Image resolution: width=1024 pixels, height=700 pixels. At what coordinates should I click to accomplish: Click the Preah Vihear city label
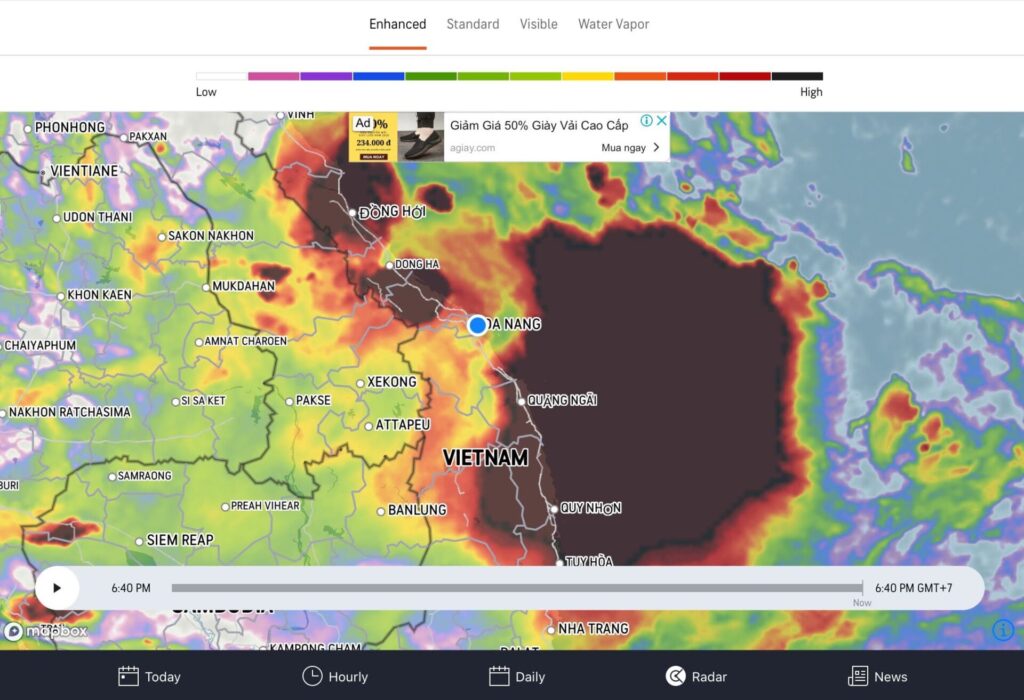pos(264,506)
